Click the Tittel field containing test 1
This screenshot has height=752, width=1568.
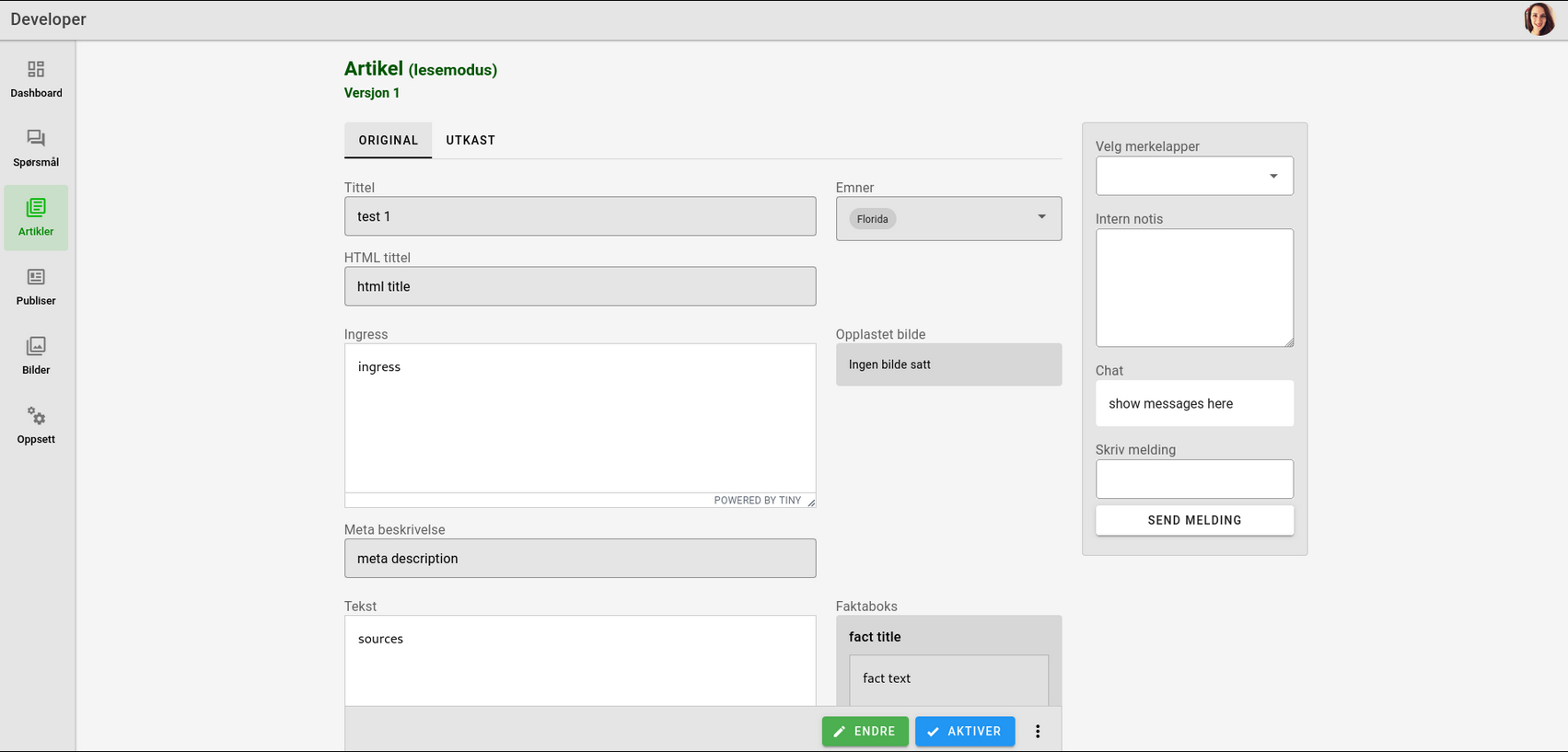579,216
